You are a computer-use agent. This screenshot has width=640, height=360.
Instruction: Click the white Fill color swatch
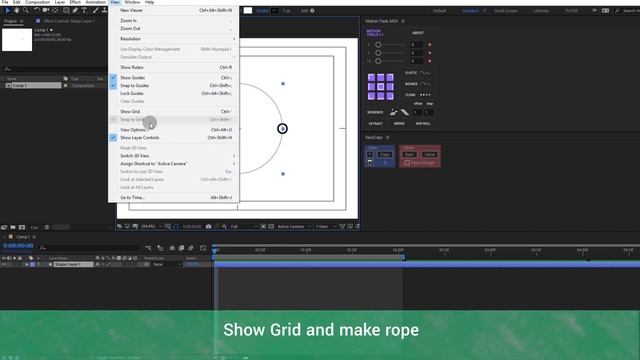(248, 10)
